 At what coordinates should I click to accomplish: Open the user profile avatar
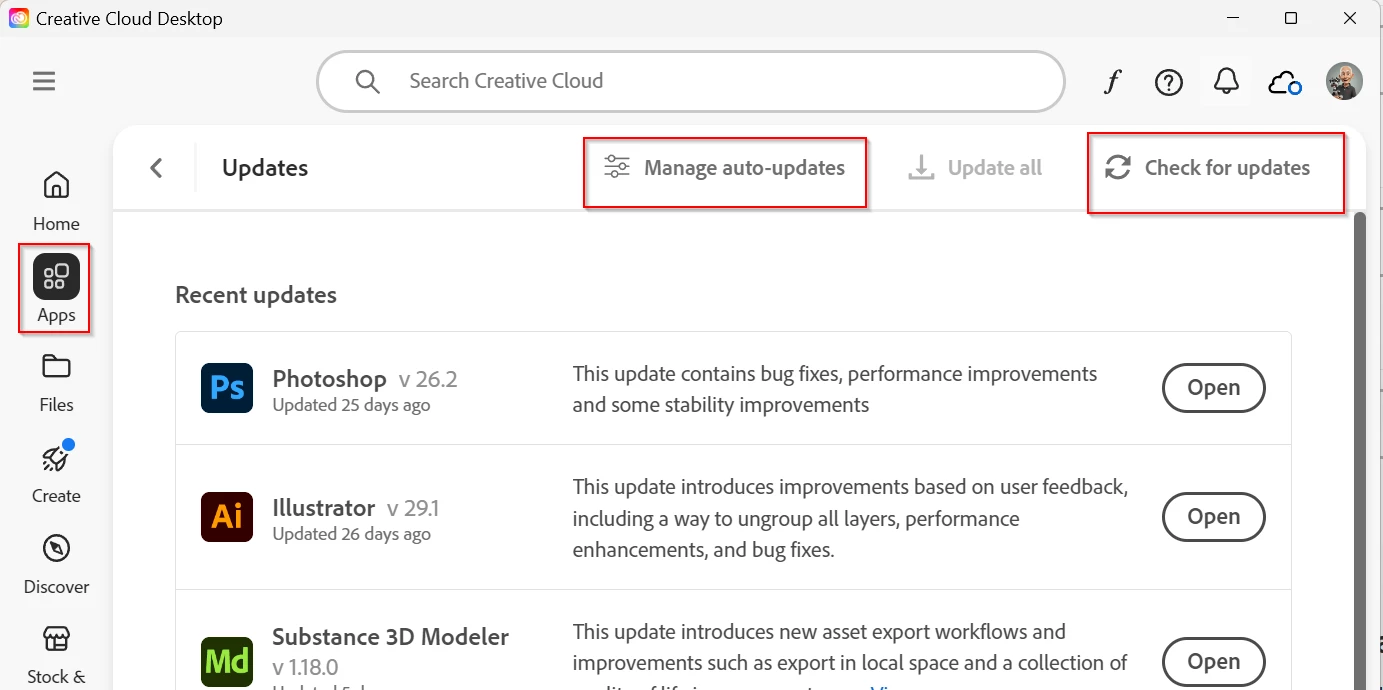[x=1344, y=82]
